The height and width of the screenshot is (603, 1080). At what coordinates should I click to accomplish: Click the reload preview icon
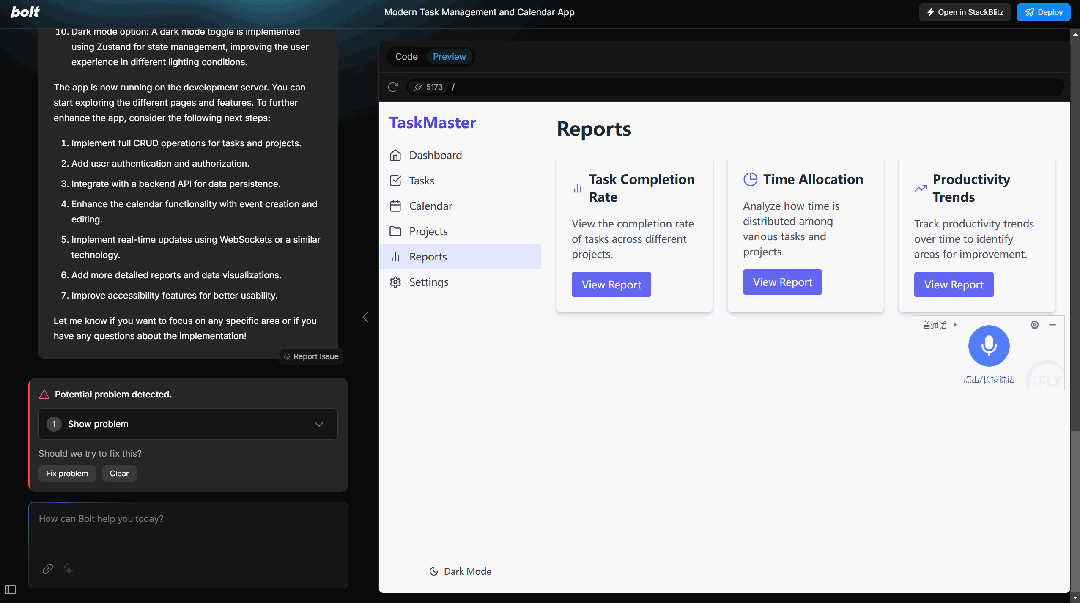tap(393, 87)
